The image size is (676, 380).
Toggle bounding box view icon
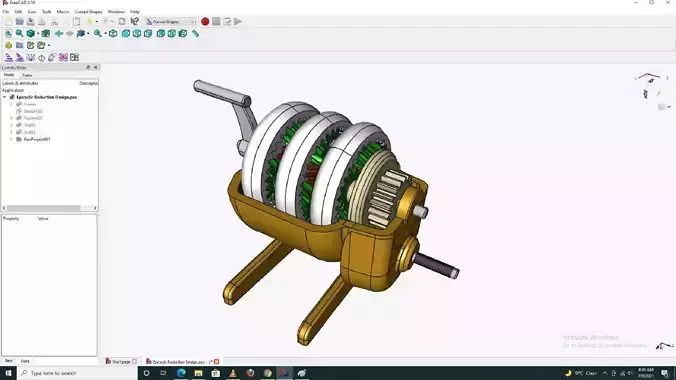click(x=45, y=34)
